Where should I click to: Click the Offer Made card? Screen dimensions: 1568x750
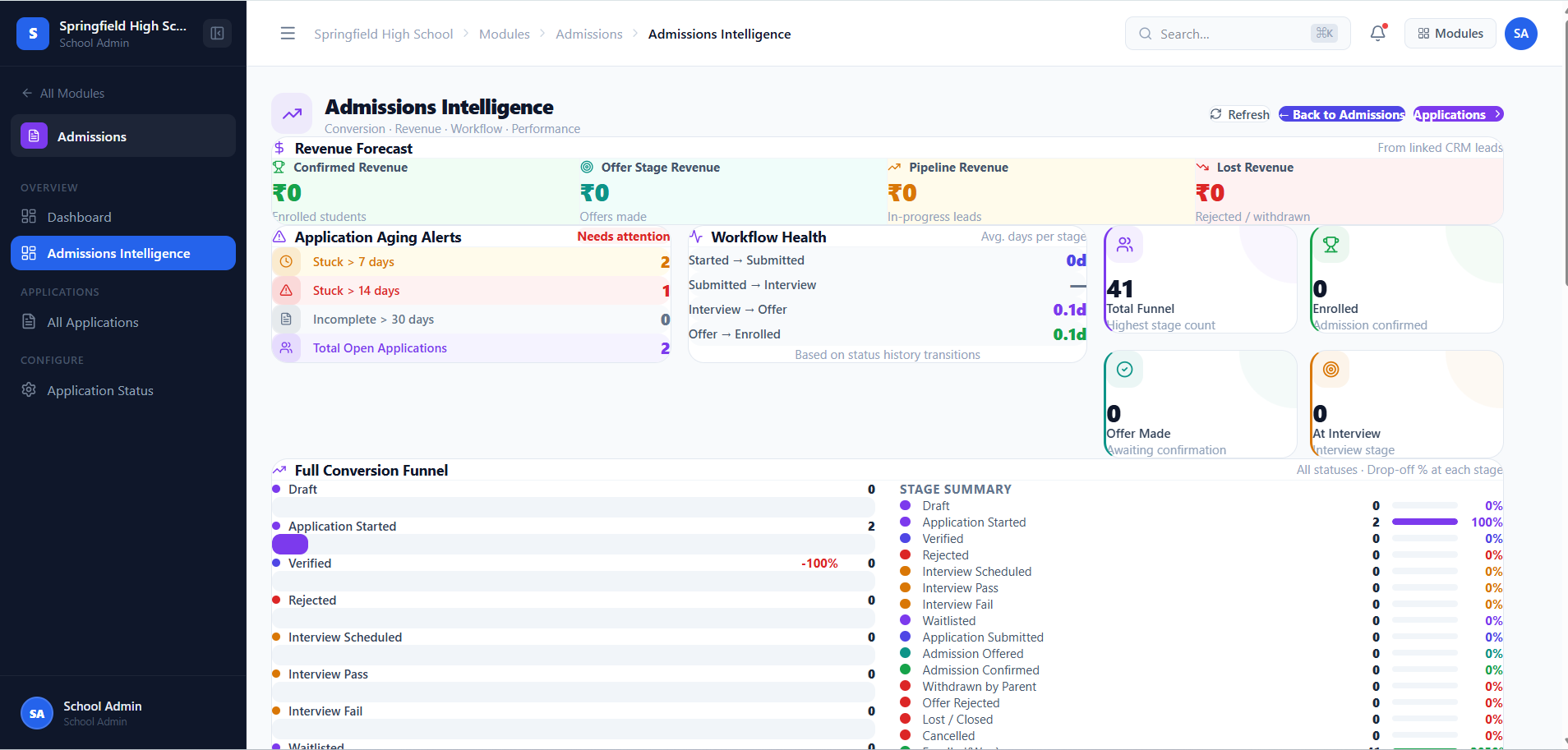(1201, 404)
